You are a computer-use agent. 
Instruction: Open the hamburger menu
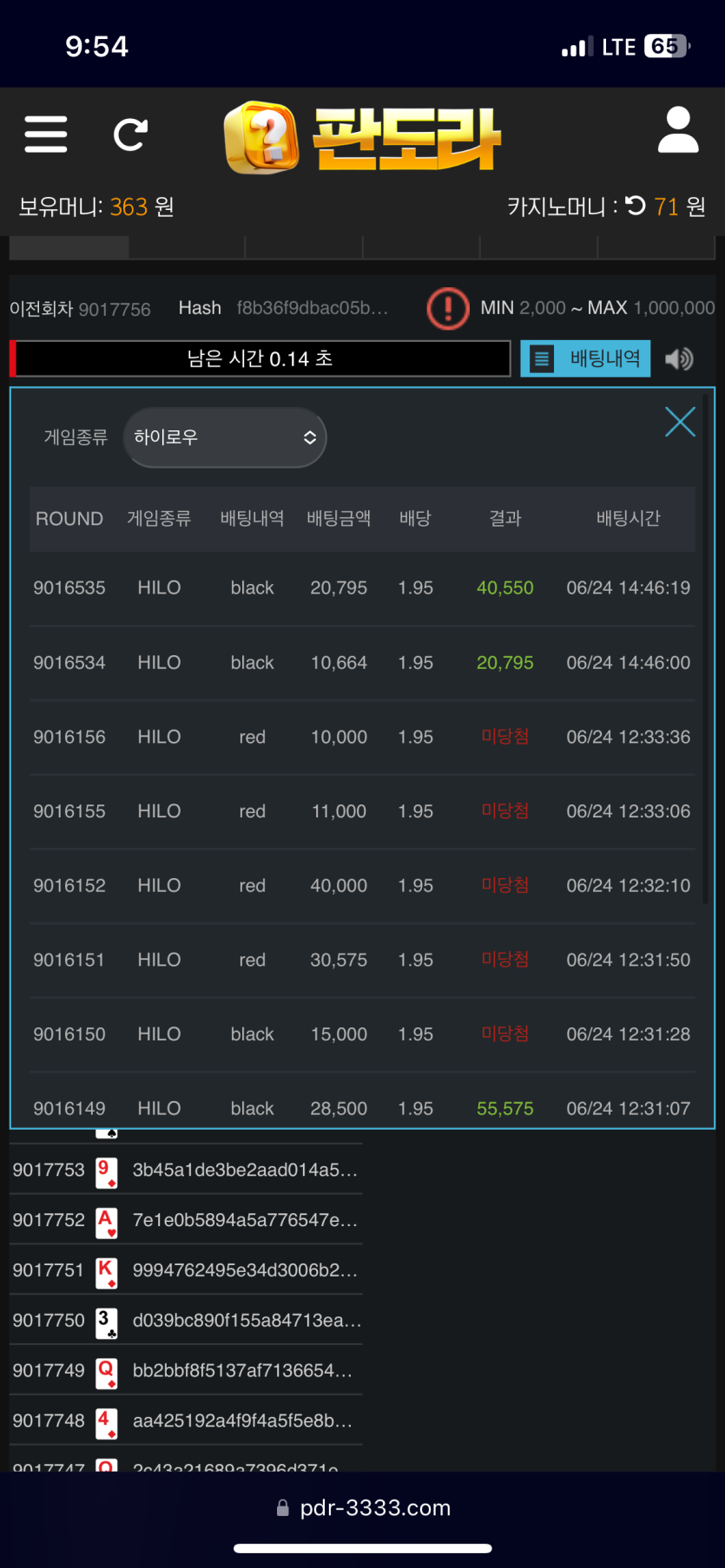[46, 134]
